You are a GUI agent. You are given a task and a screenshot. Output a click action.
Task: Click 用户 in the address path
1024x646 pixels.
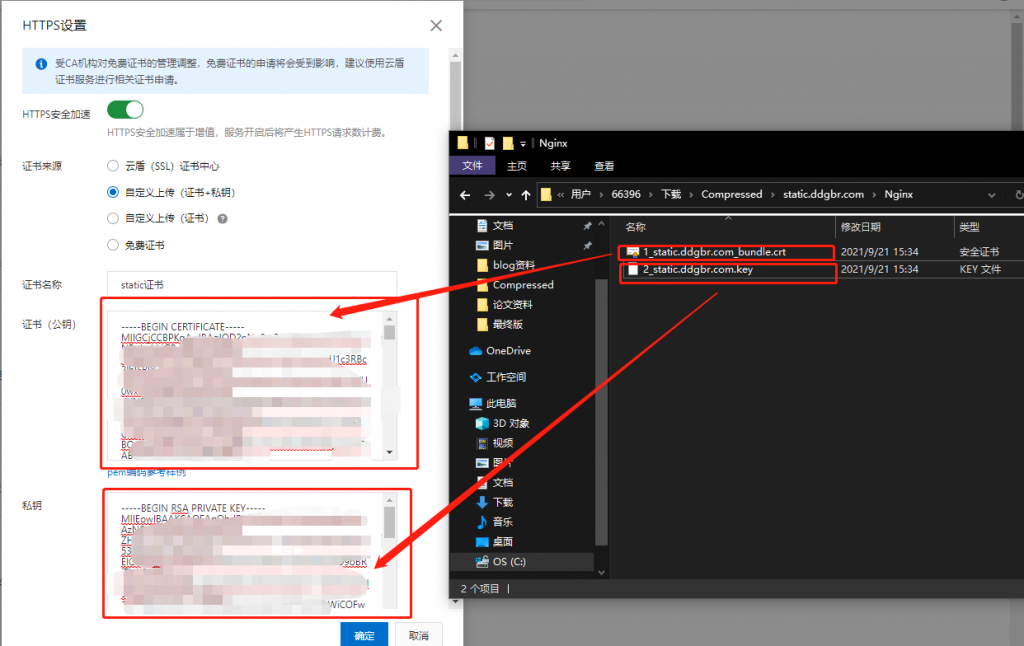pos(581,194)
